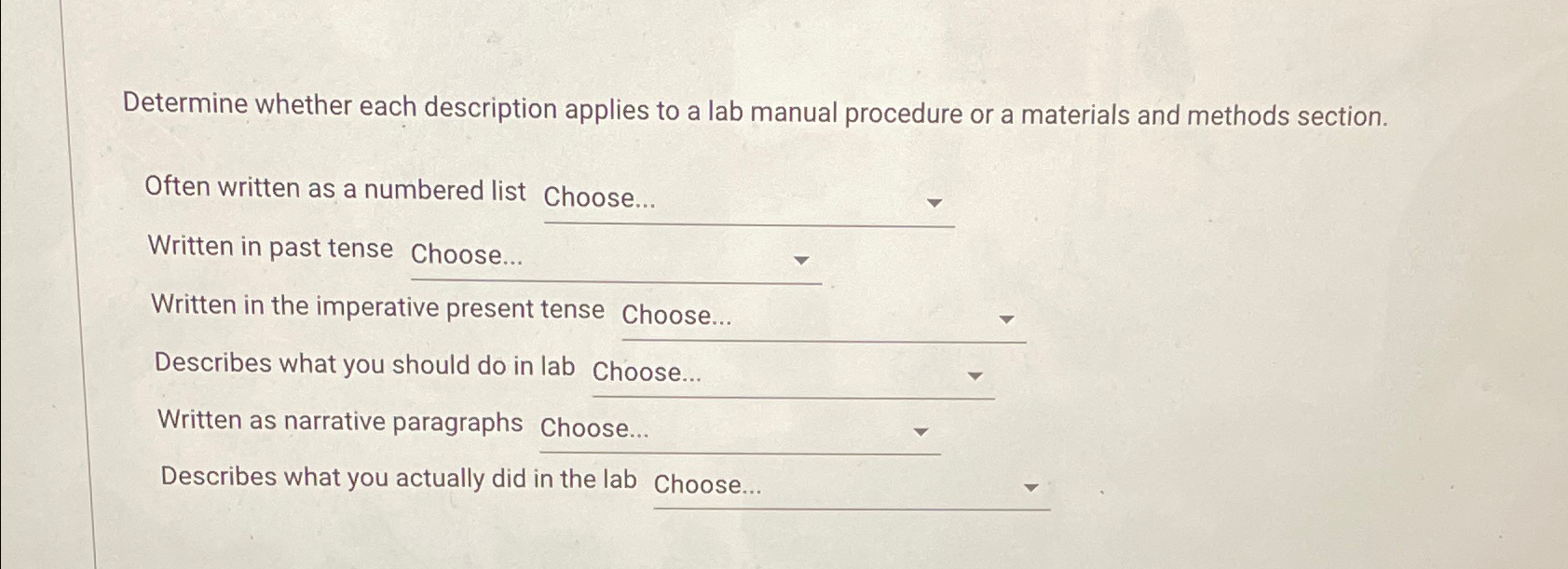Click the arrow beside the 'should do in lab' dropdown
This screenshot has width=1568, height=569.
point(975,376)
